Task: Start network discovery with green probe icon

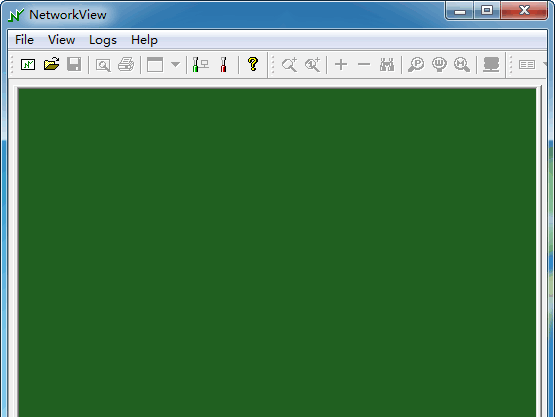Action: [200, 65]
